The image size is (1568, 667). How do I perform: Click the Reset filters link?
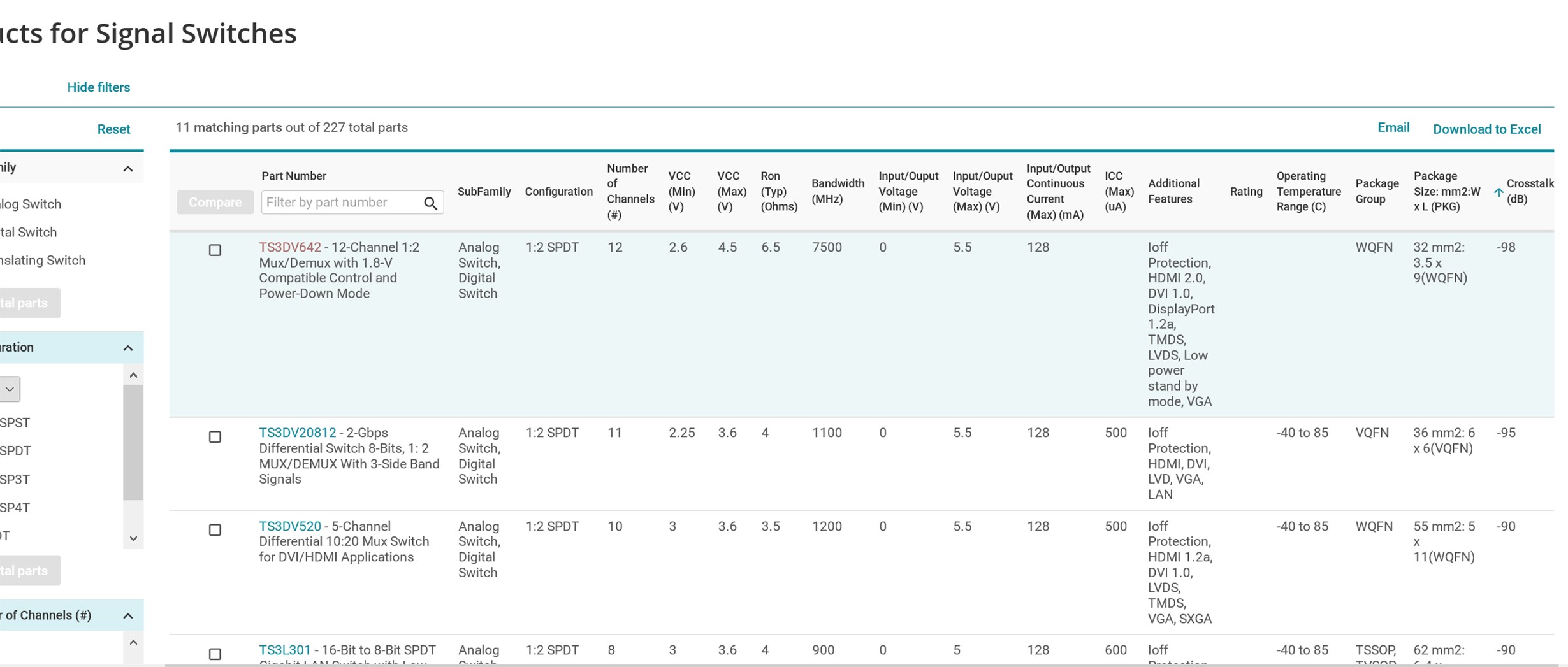coord(113,129)
